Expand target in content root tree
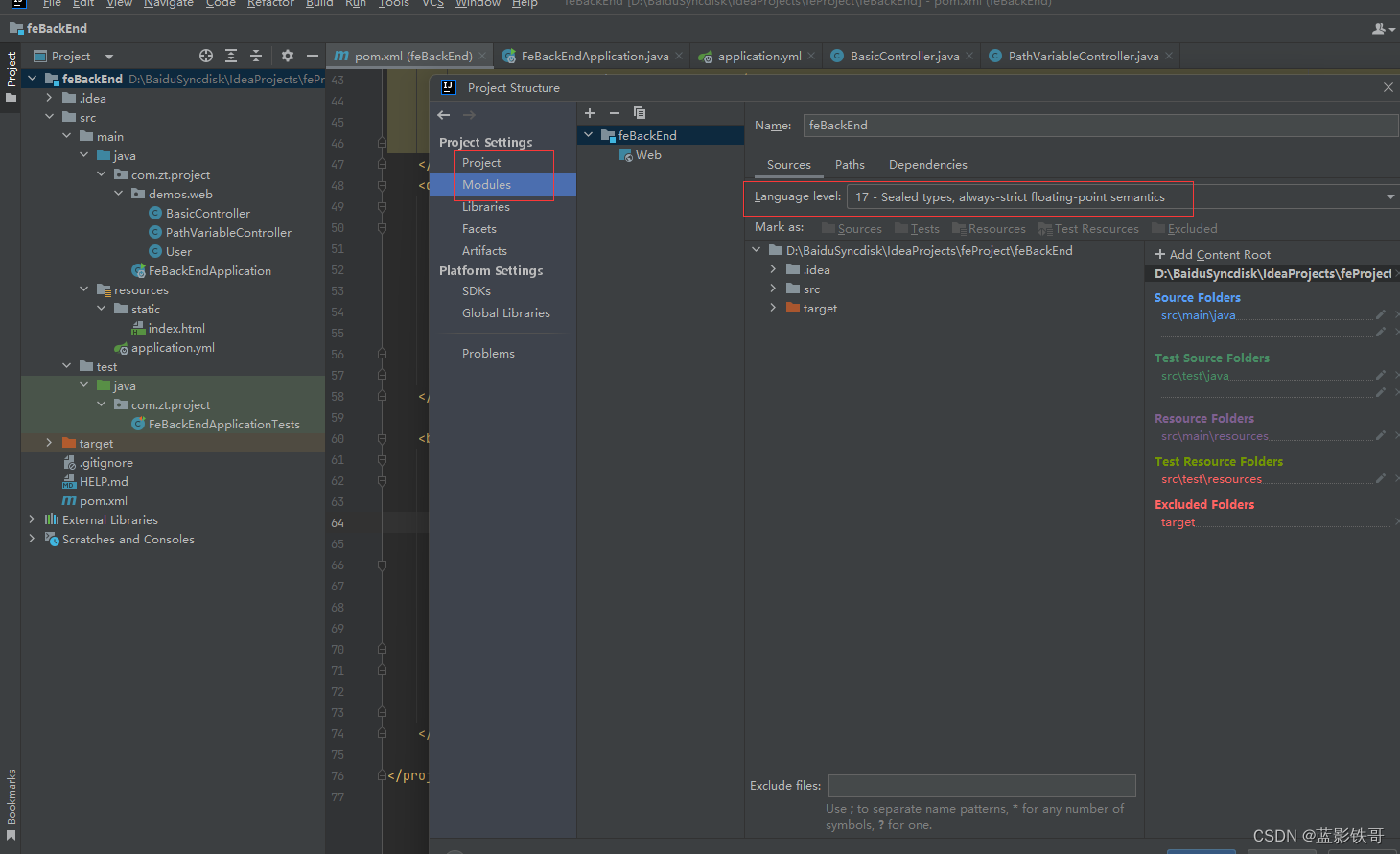Image resolution: width=1400 pixels, height=854 pixels. point(773,308)
